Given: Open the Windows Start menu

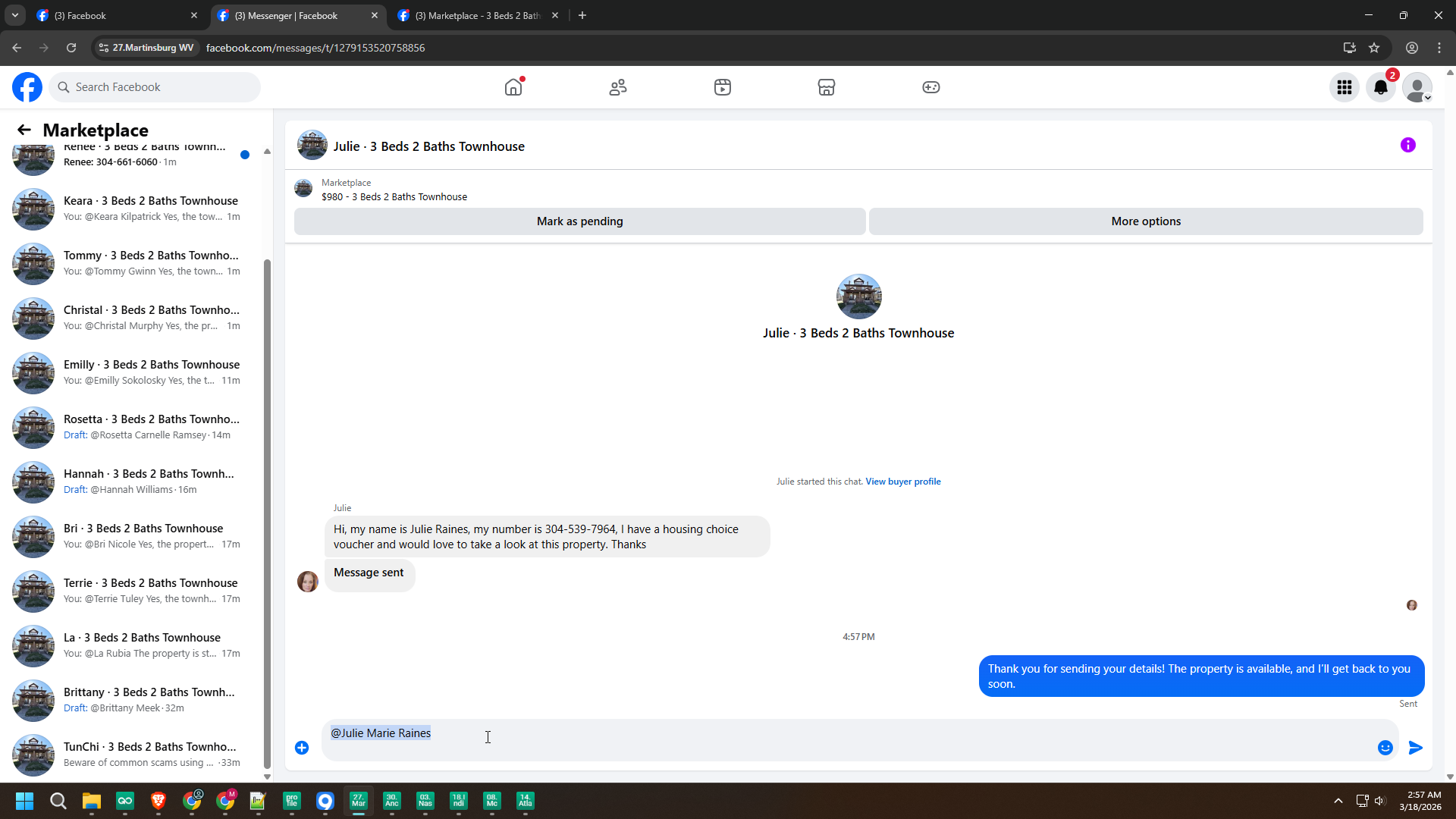Looking at the screenshot, I should pyautogui.click(x=25, y=801).
